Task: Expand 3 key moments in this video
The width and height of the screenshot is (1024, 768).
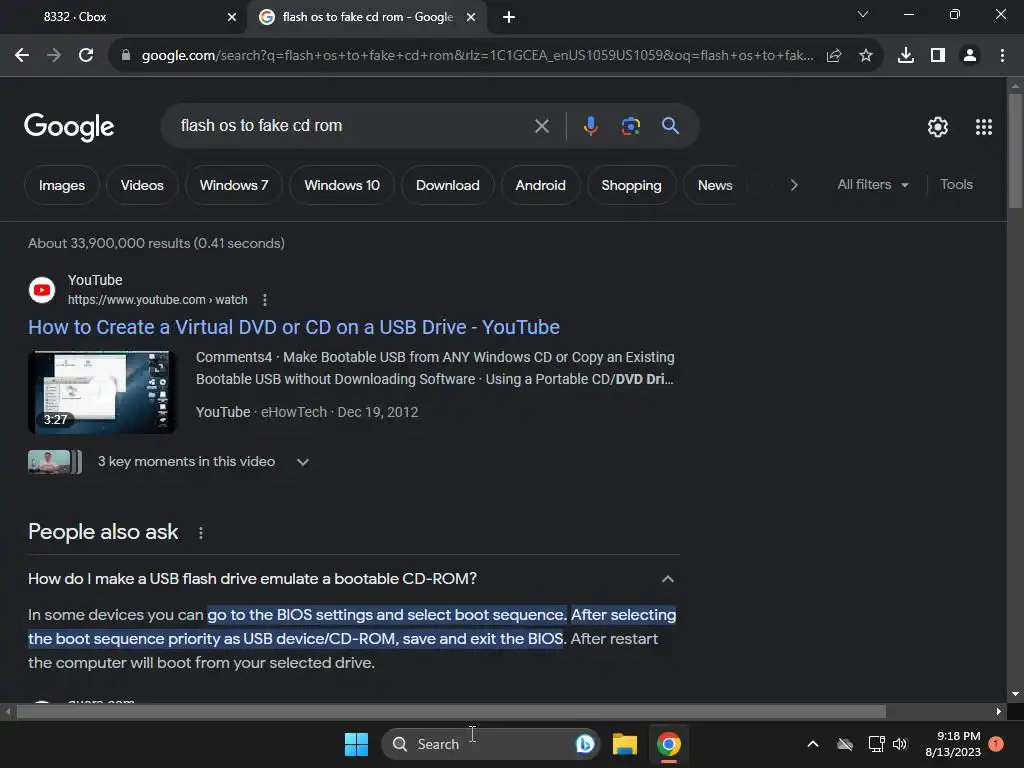Action: [x=302, y=462]
